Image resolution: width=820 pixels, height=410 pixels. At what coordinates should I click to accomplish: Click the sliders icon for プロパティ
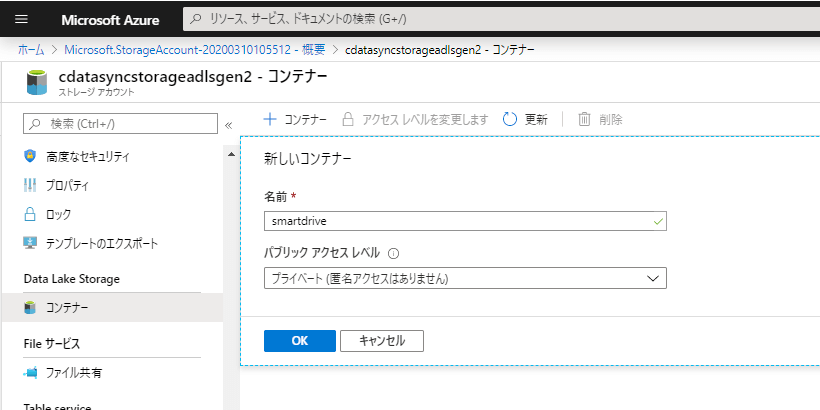30,185
